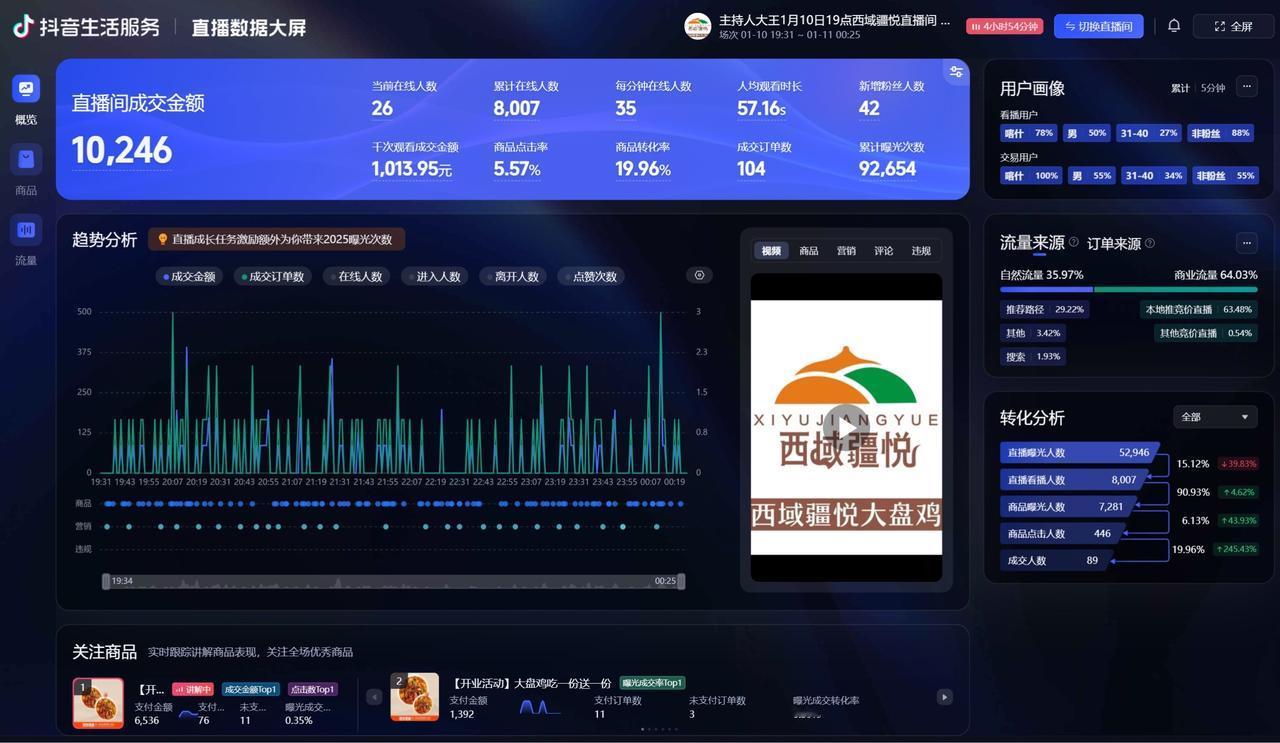This screenshot has height=743, width=1280.
Task: Open the 流量 traffic sidebar icon
Action: pos(26,229)
